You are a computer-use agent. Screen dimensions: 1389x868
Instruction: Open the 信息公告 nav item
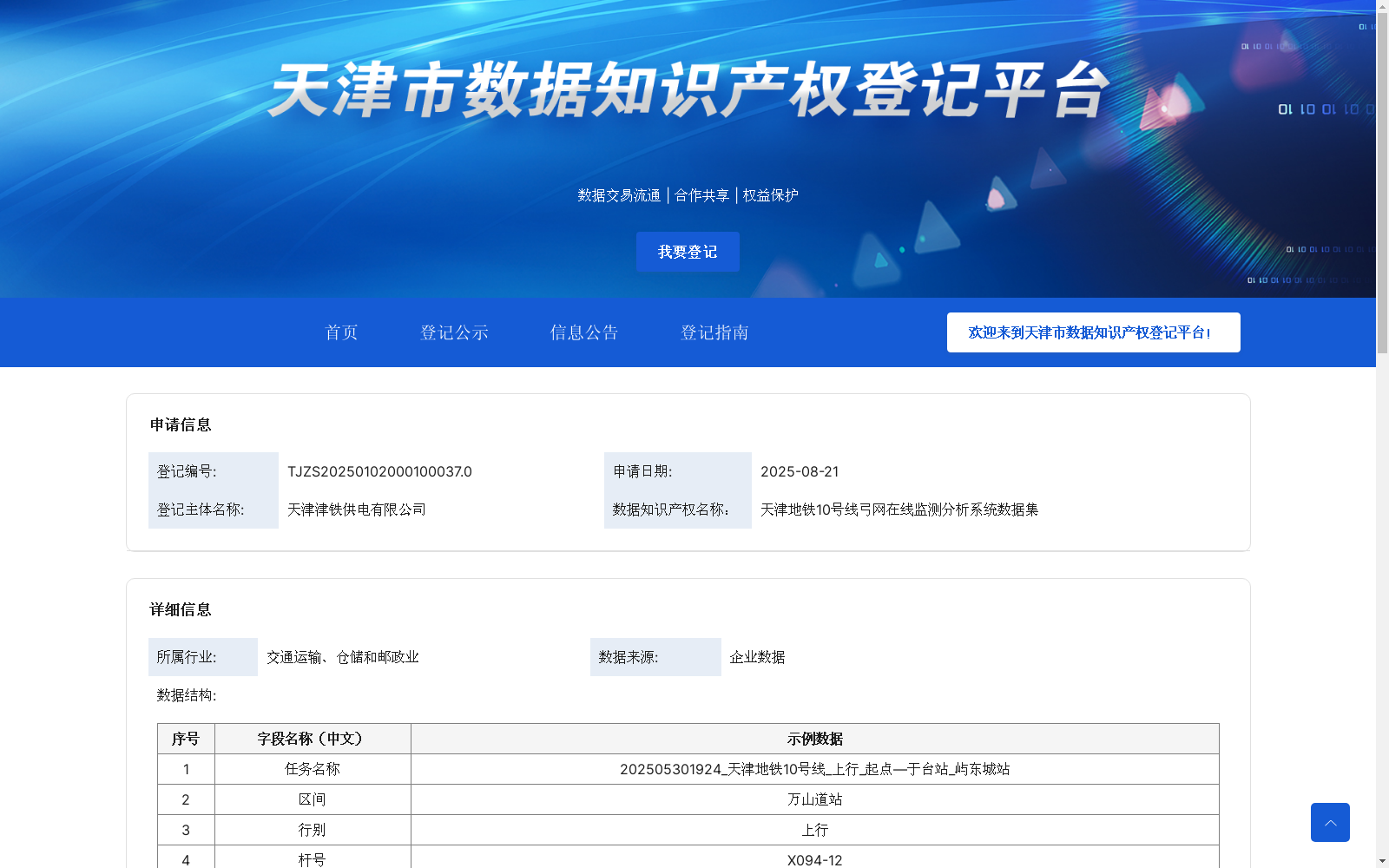(584, 332)
